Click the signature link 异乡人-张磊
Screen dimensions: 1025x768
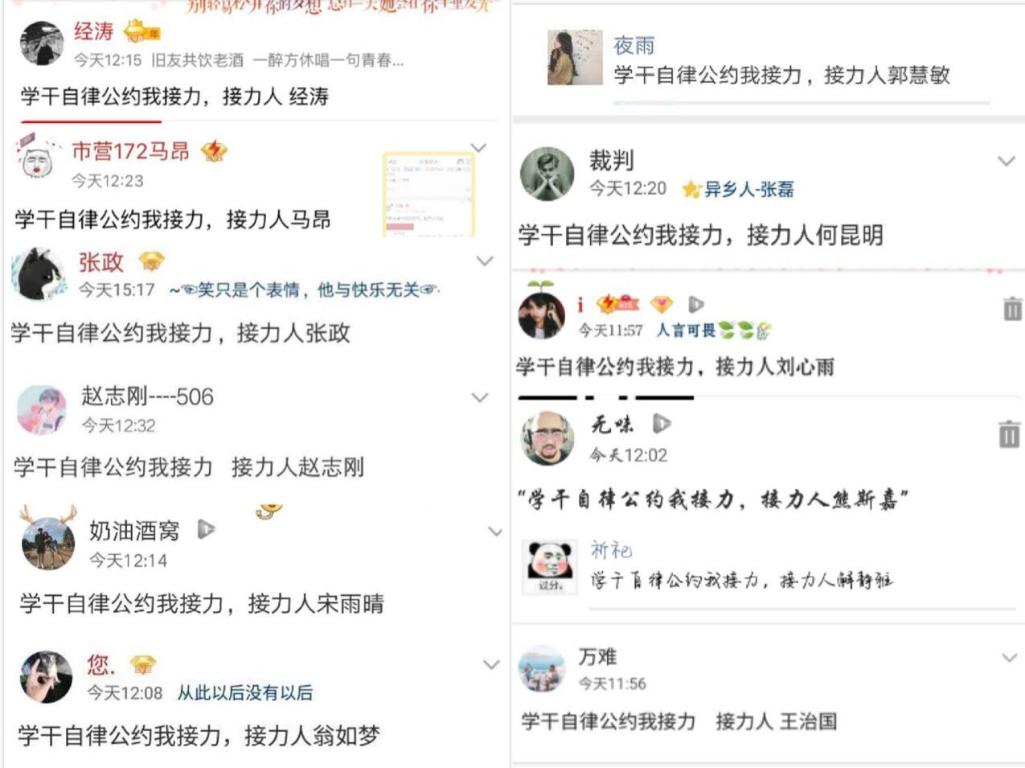click(x=748, y=190)
